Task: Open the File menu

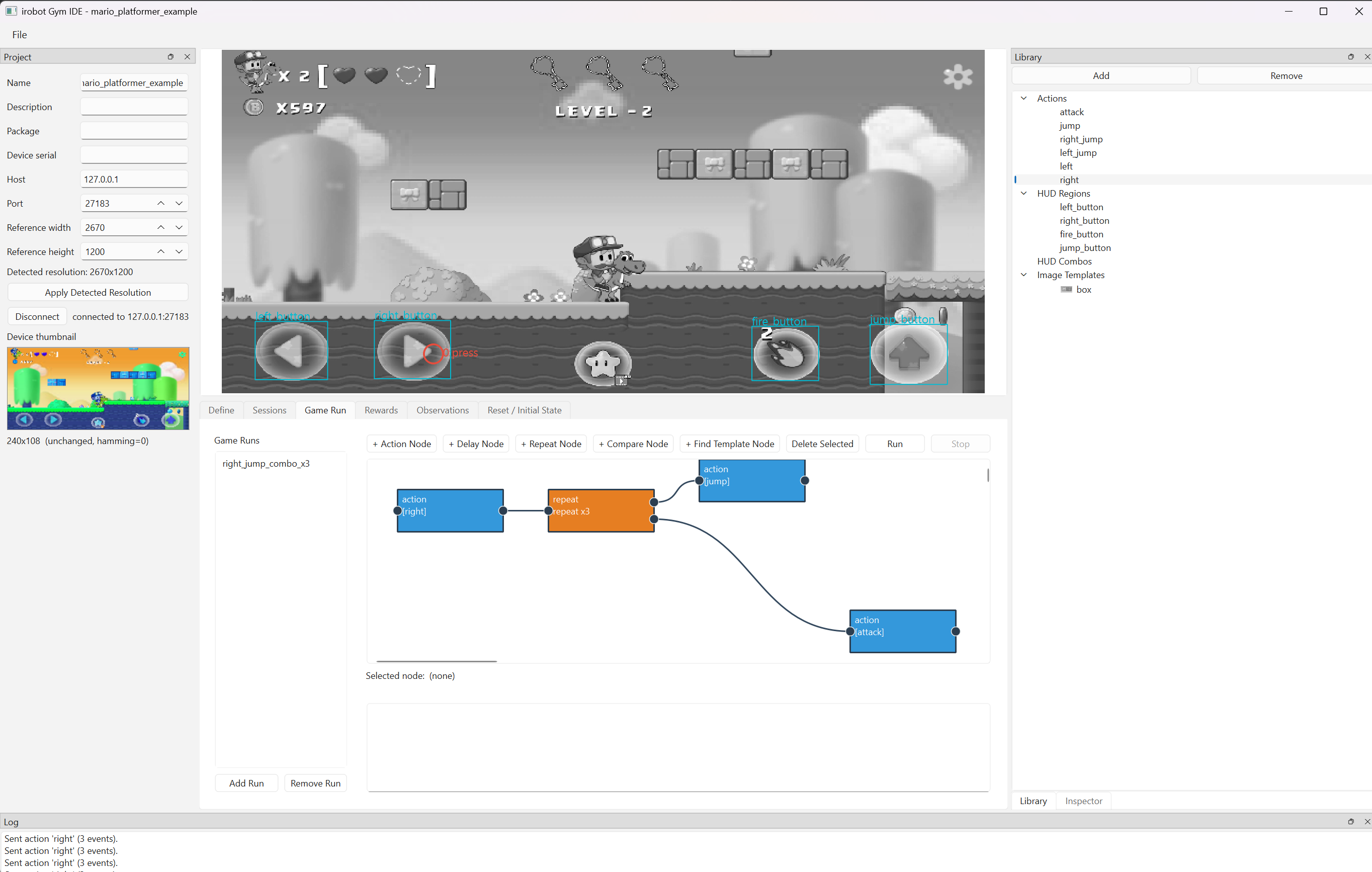Action: (20, 35)
